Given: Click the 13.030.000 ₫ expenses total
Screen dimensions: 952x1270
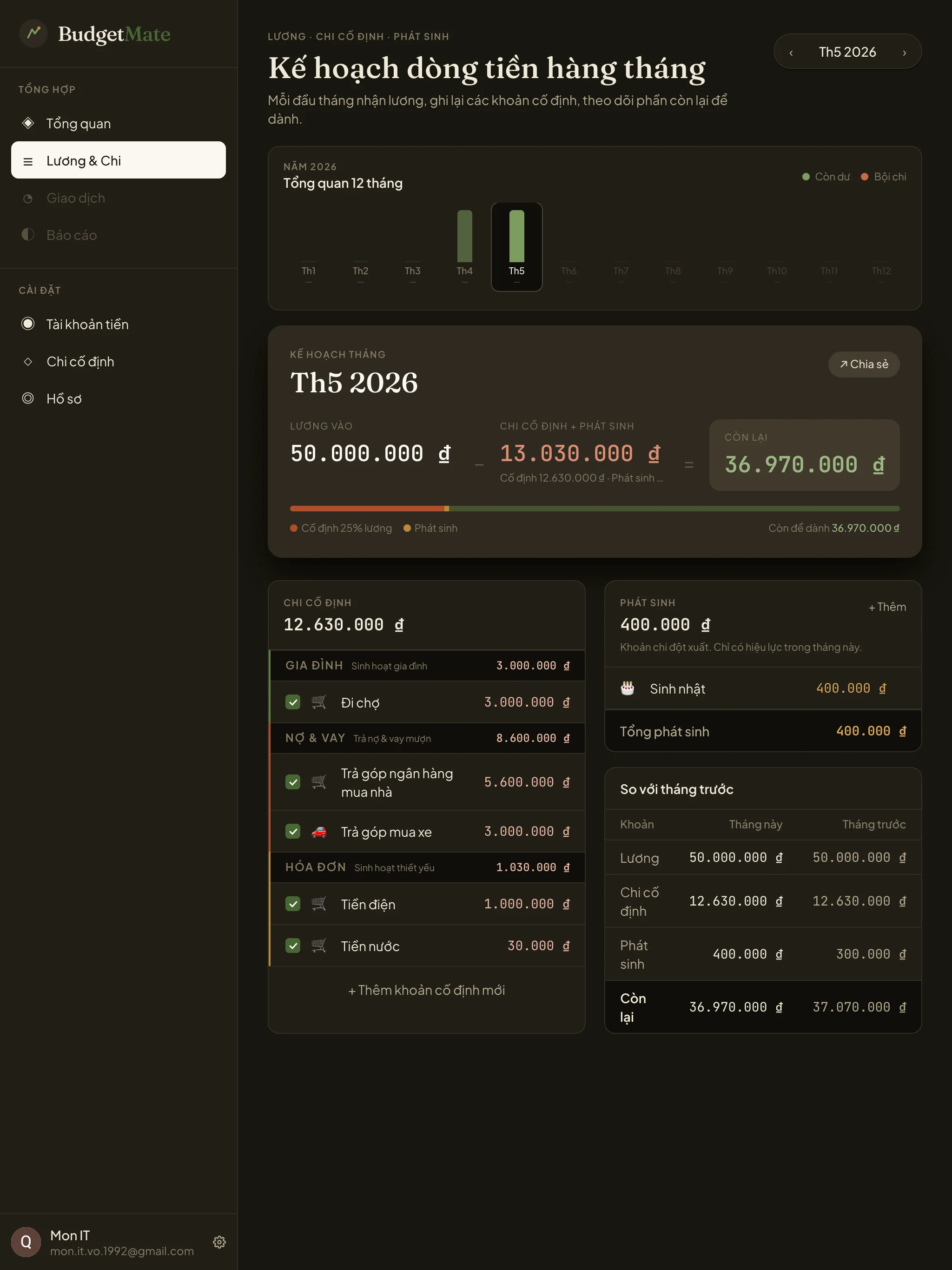Looking at the screenshot, I should [x=580, y=454].
